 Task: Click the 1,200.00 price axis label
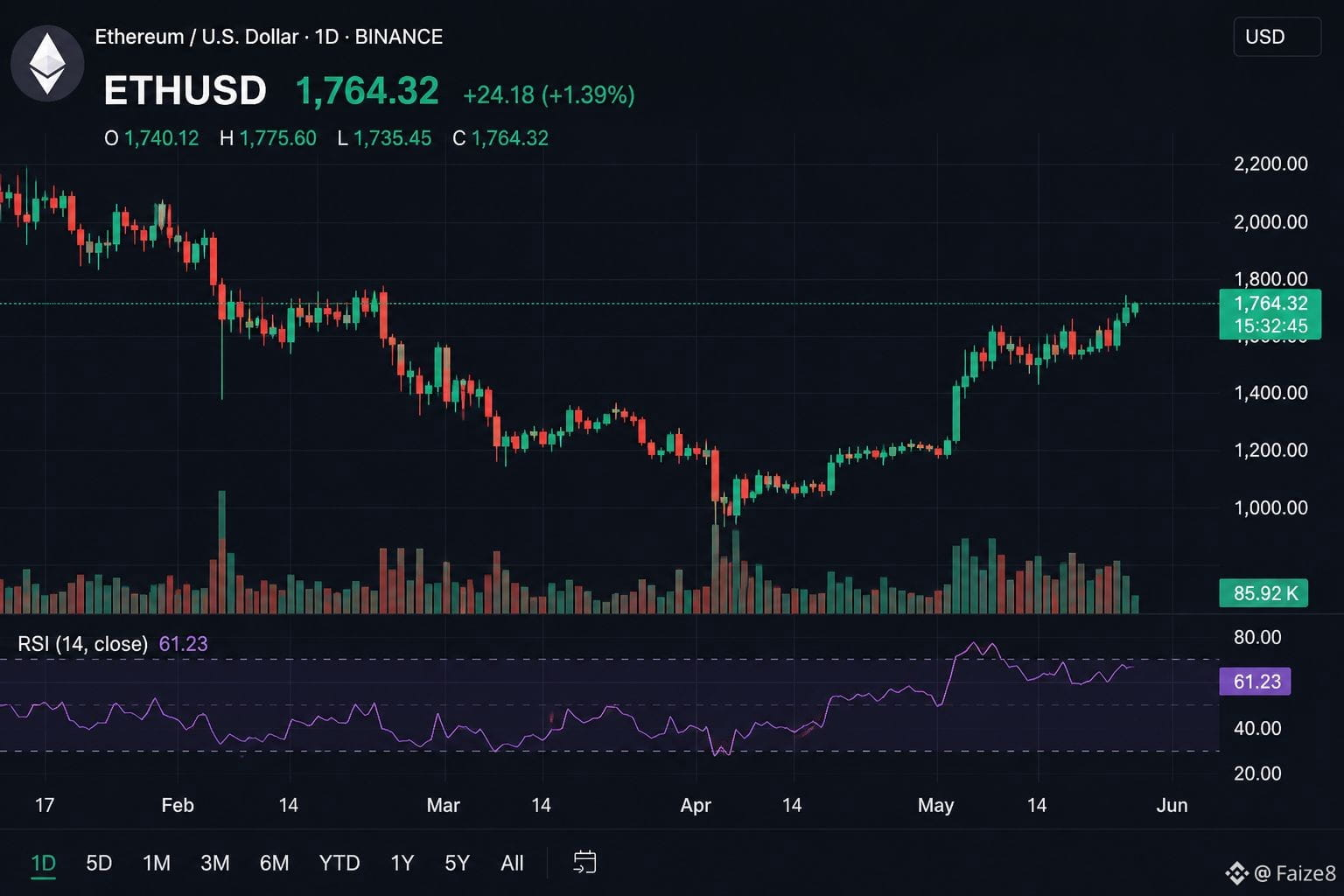click(1270, 451)
